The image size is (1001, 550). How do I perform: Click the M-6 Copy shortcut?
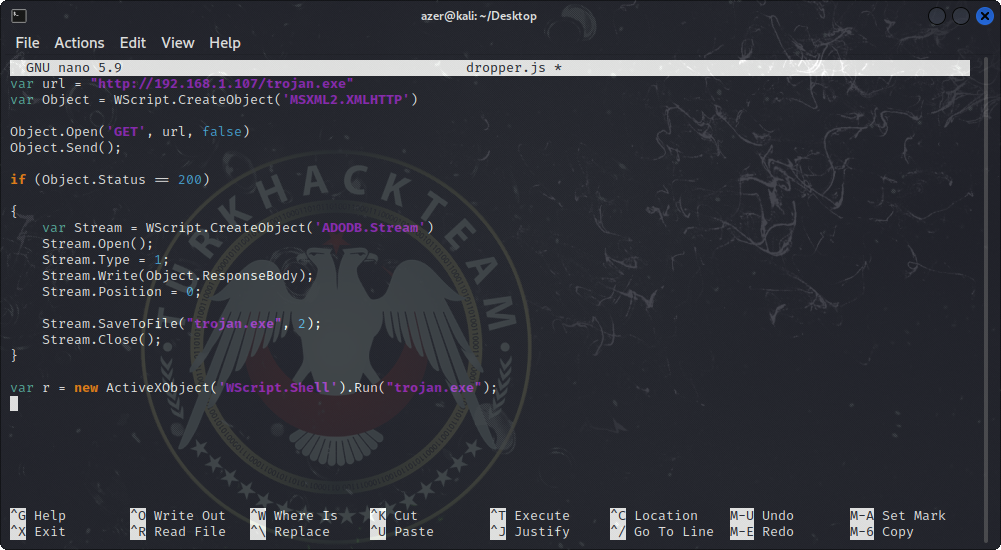tap(882, 531)
